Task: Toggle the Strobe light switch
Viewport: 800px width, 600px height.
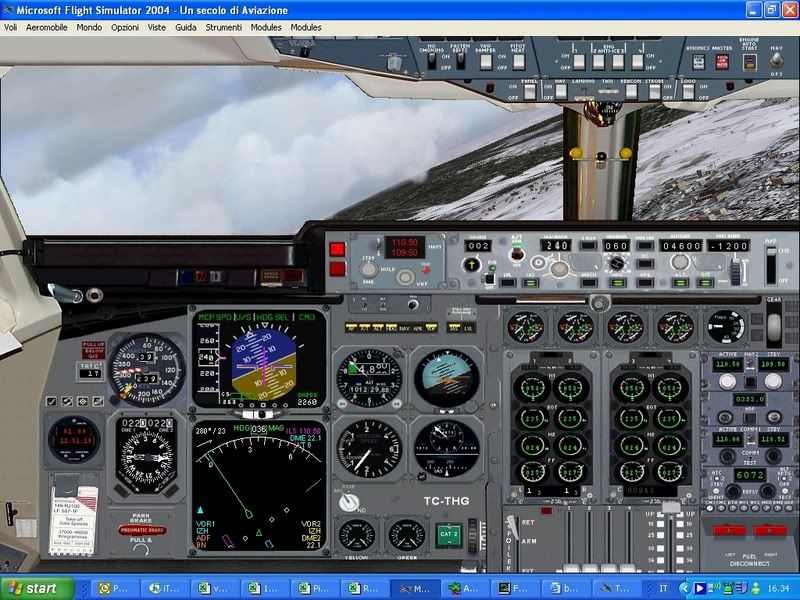Action: click(x=654, y=91)
